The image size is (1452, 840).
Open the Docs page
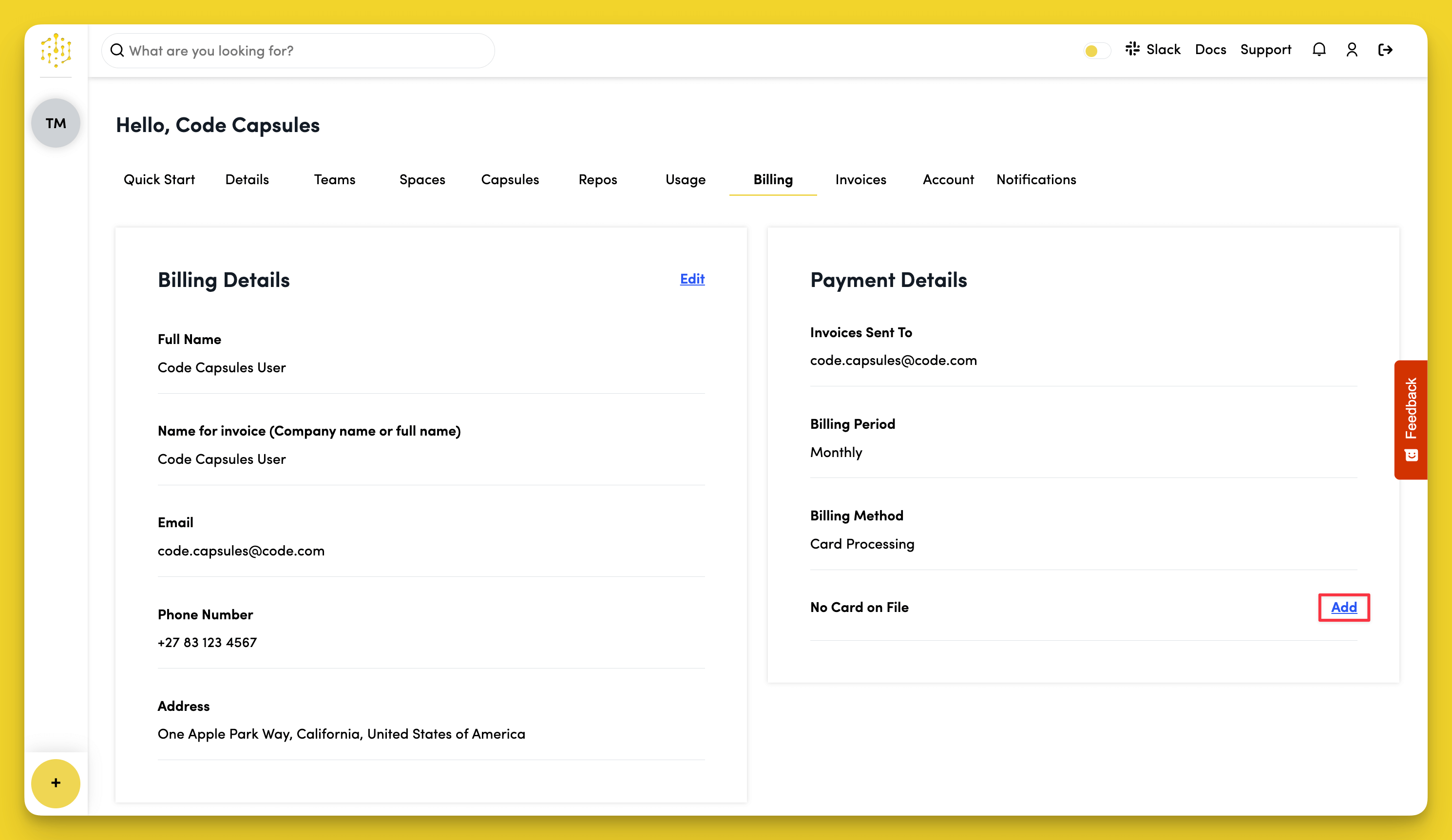coord(1211,50)
